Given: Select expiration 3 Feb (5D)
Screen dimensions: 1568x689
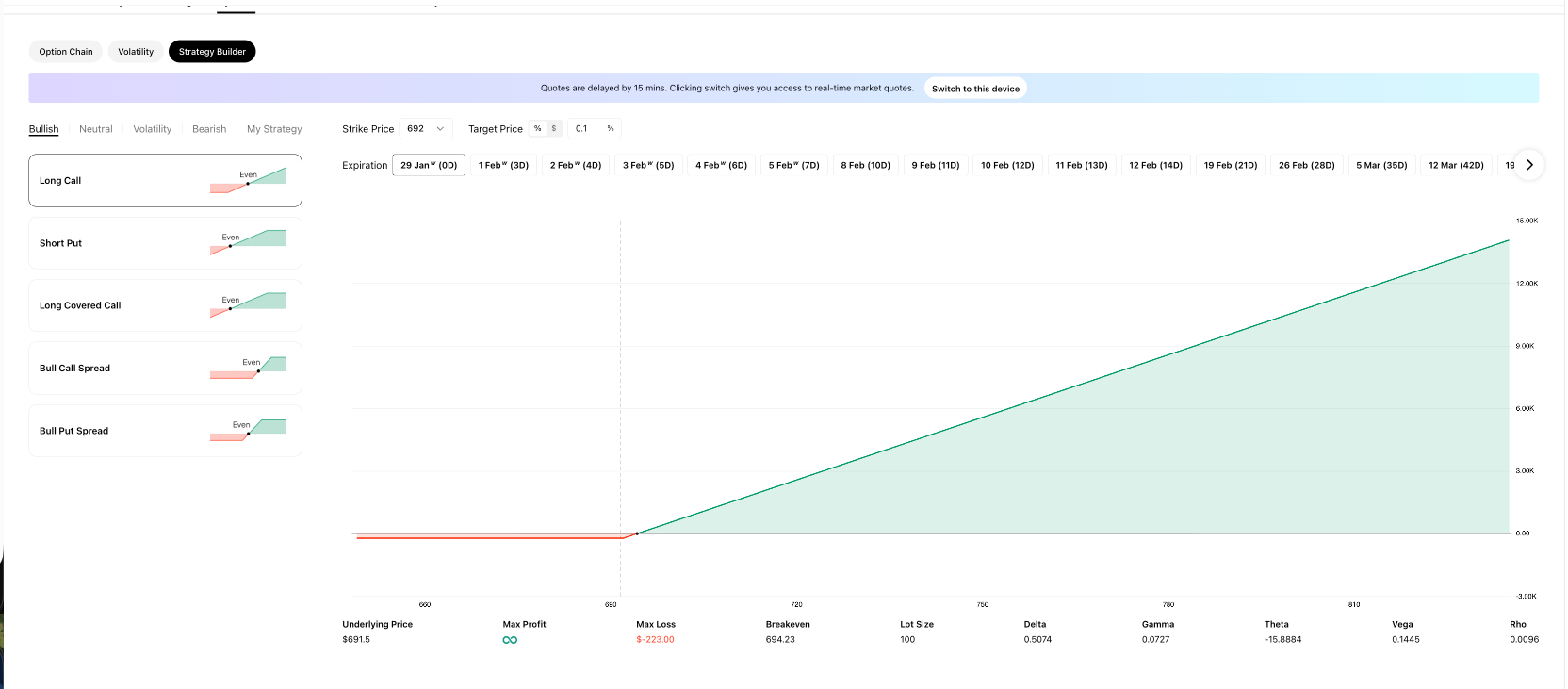Looking at the screenshot, I should point(648,165).
